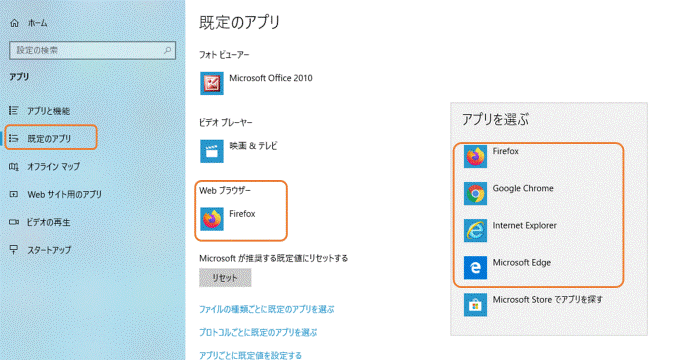The width and height of the screenshot is (680, 360).
Task: Open アプリごとに既定値を設定する link
Action: pos(250,355)
